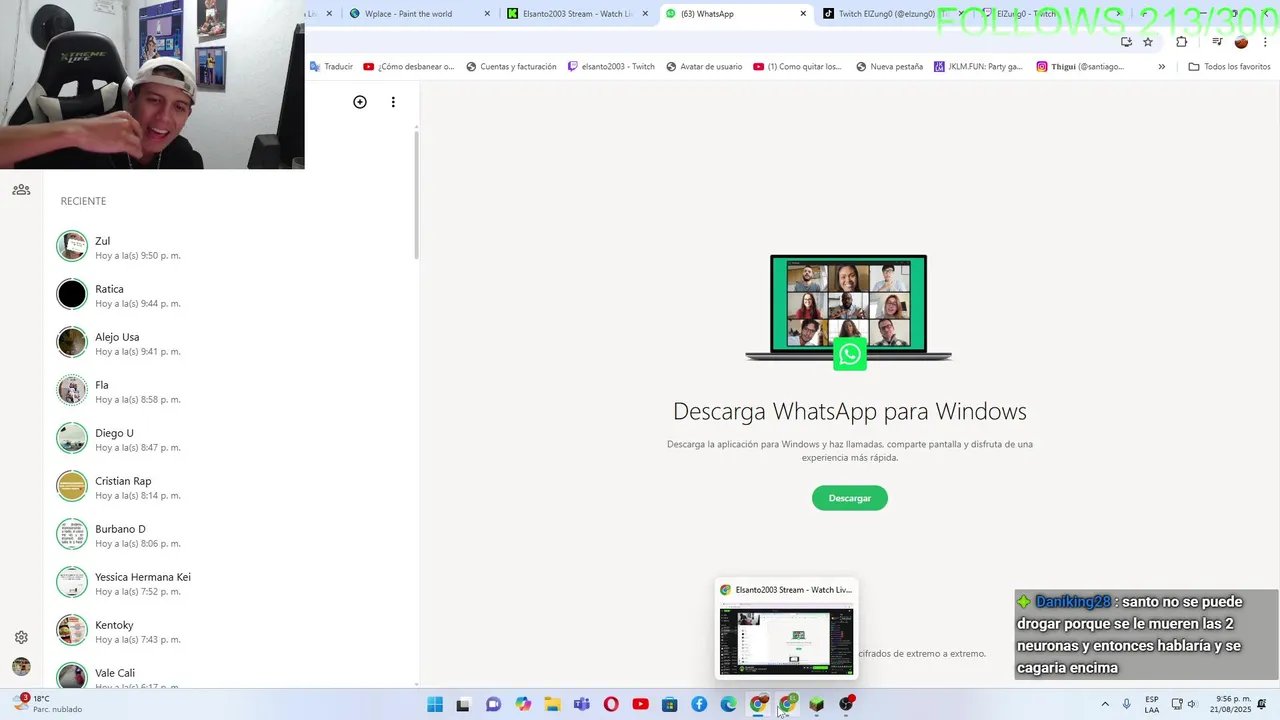Expand hidden bookmarks chevron

coord(1161,67)
